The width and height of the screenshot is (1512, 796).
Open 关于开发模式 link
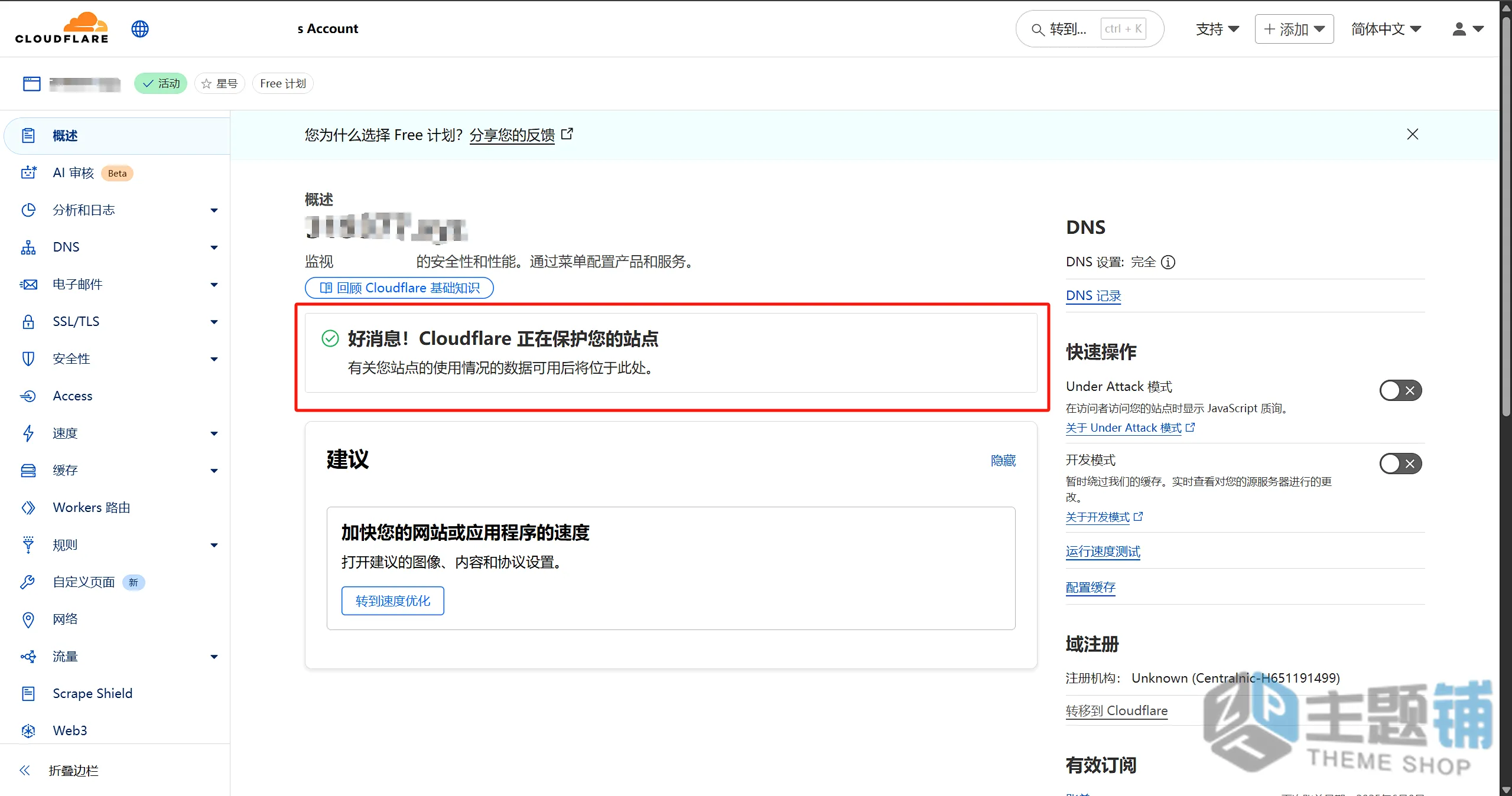tap(1098, 517)
